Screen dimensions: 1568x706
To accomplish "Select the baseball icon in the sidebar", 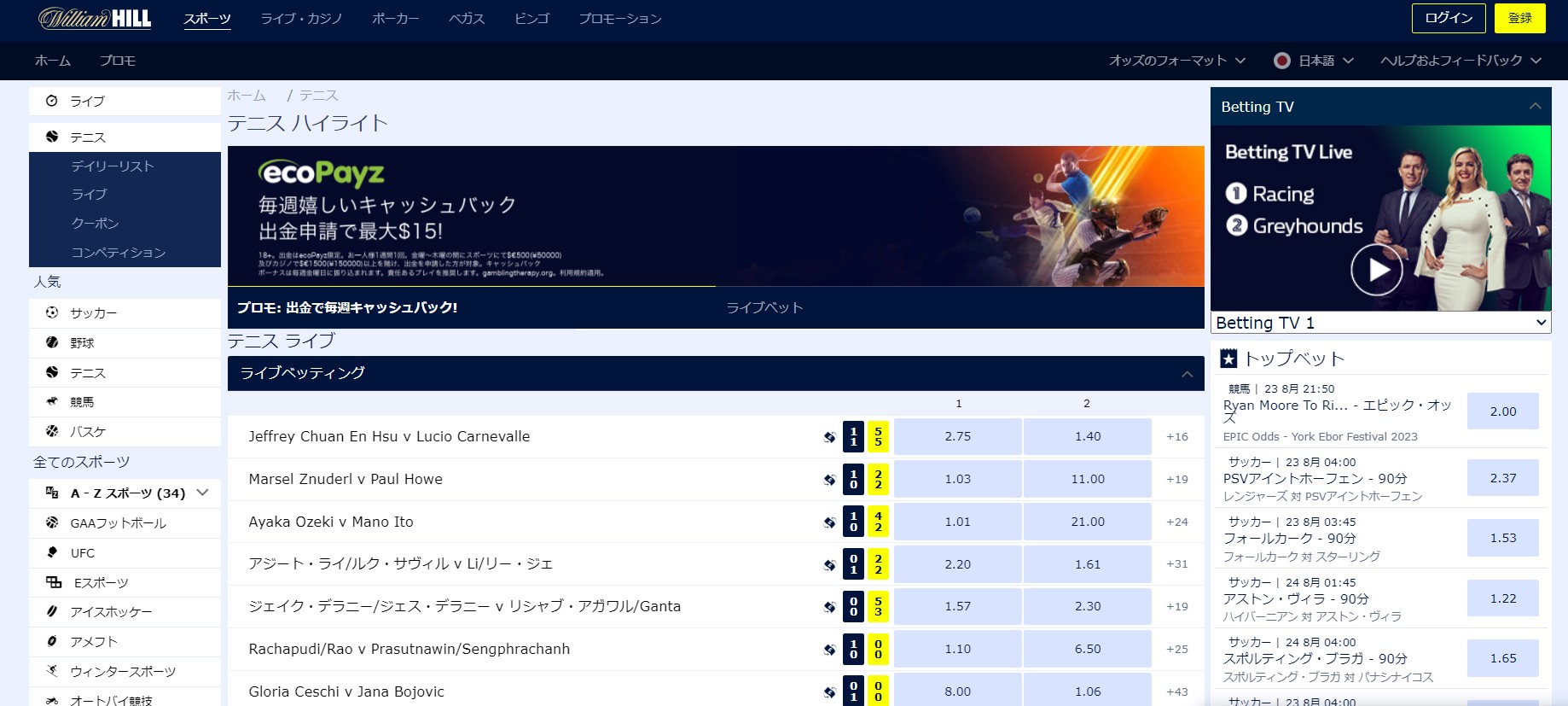I will [52, 342].
